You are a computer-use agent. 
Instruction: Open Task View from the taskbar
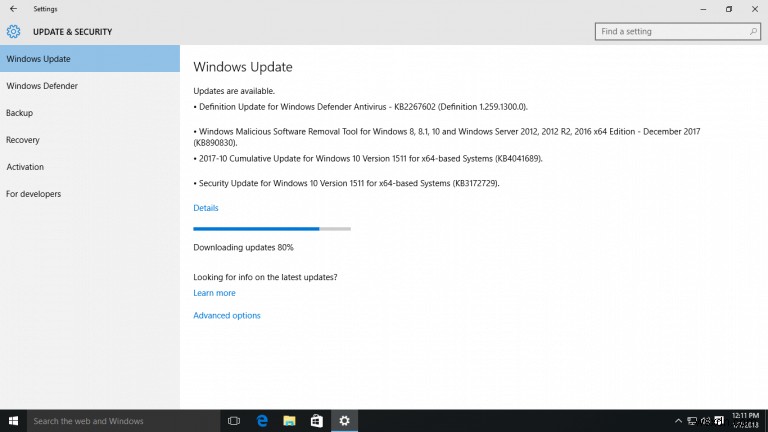234,421
